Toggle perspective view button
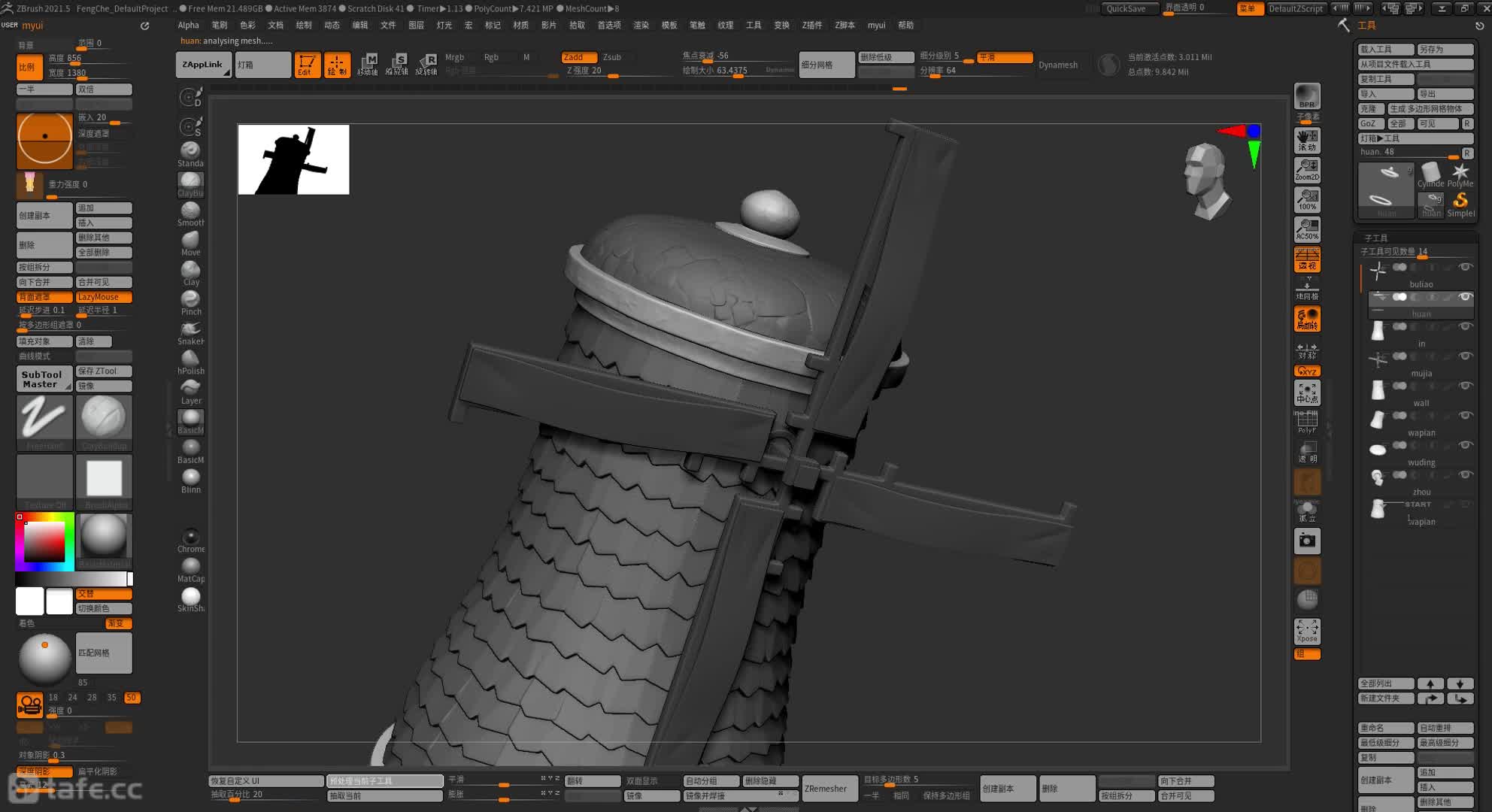Image resolution: width=1492 pixels, height=812 pixels. (x=1307, y=259)
